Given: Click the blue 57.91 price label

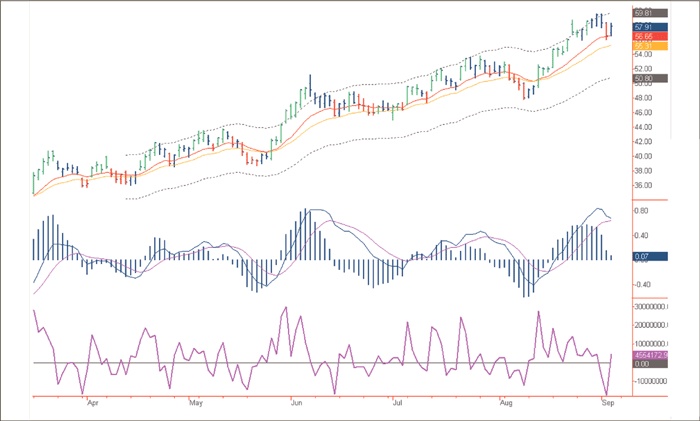Looking at the screenshot, I should pos(643,27).
